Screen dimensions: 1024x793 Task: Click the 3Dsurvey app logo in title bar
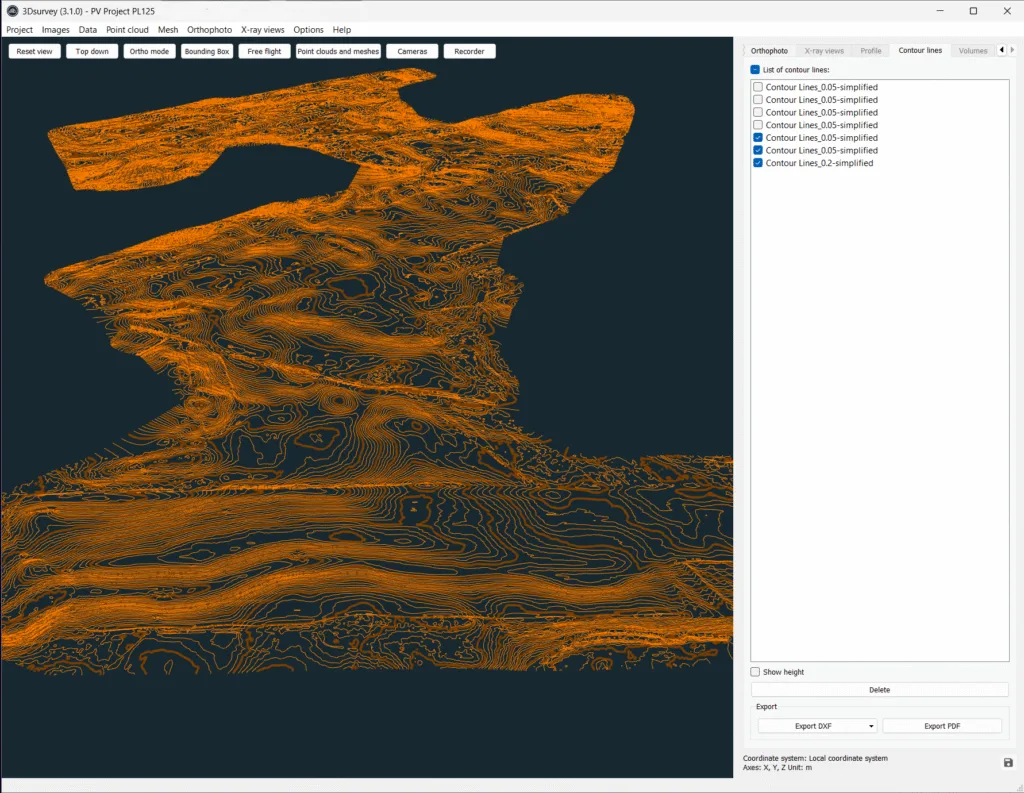(12, 10)
